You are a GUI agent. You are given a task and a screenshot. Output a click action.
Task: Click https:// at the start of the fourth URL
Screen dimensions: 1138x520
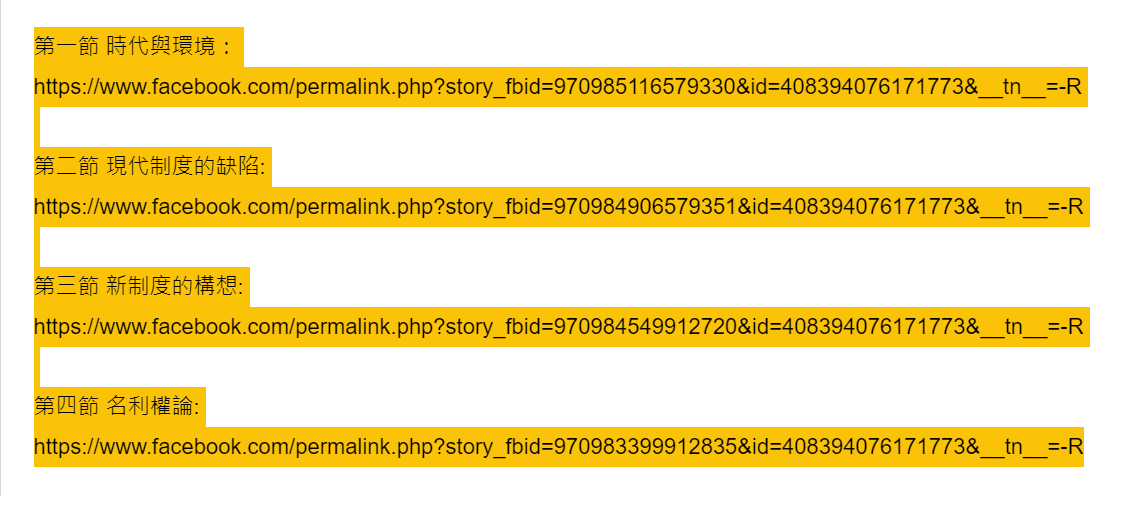[65, 447]
